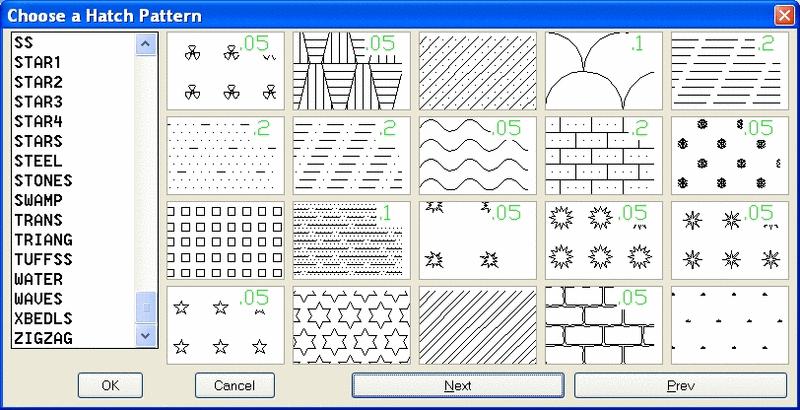Image resolution: width=800 pixels, height=410 pixels.
Task: Select the STEEL list entry
Action: pyautogui.click(x=38, y=161)
